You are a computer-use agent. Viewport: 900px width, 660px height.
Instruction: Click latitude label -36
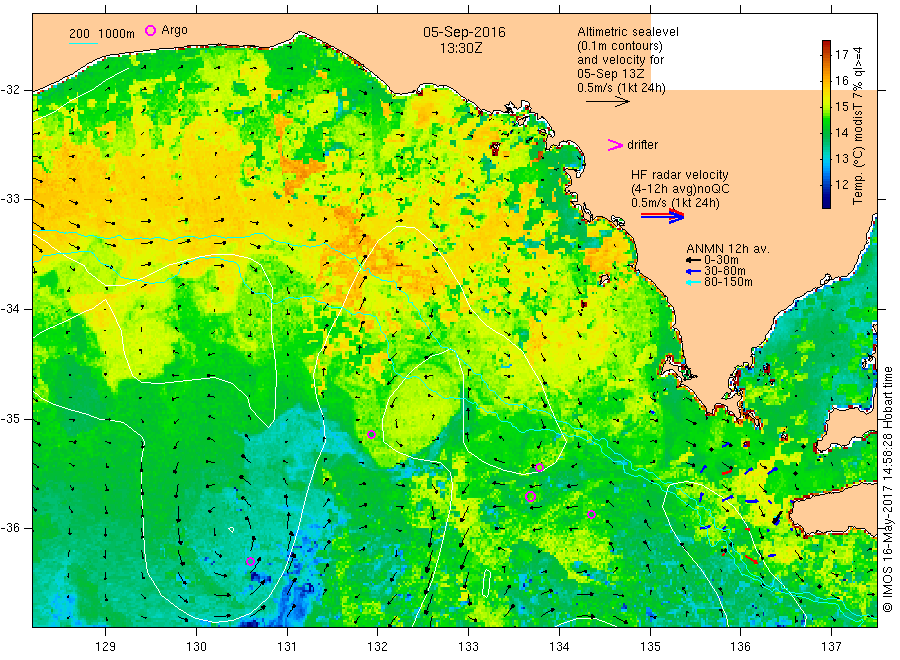click(10, 528)
